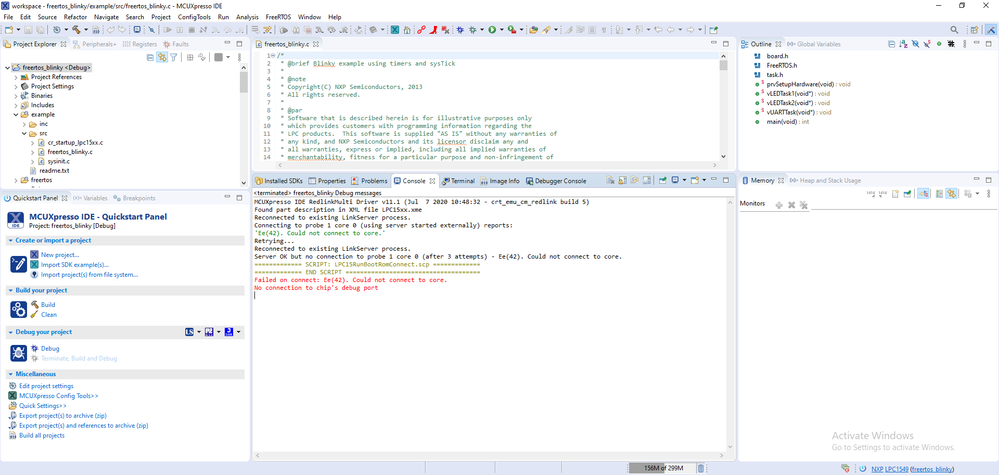
Task: Click the Clean link in Quickstart Panel
Action: point(48,315)
